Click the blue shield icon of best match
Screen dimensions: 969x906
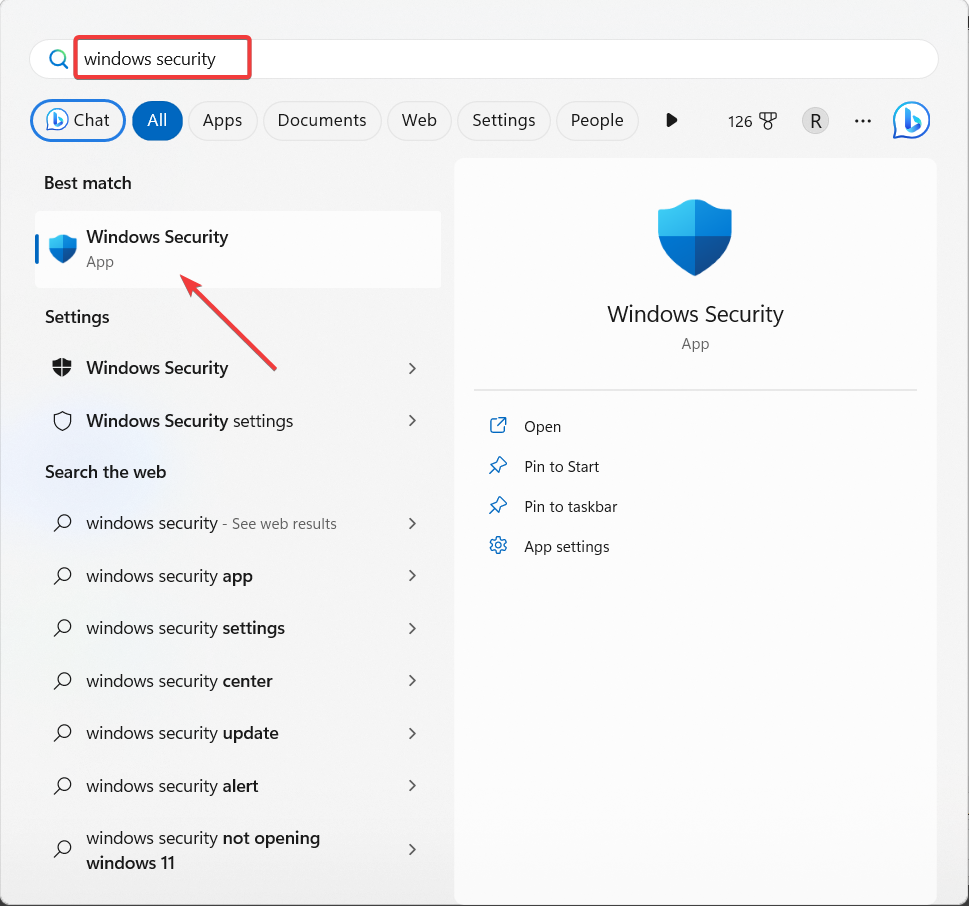tap(62, 248)
